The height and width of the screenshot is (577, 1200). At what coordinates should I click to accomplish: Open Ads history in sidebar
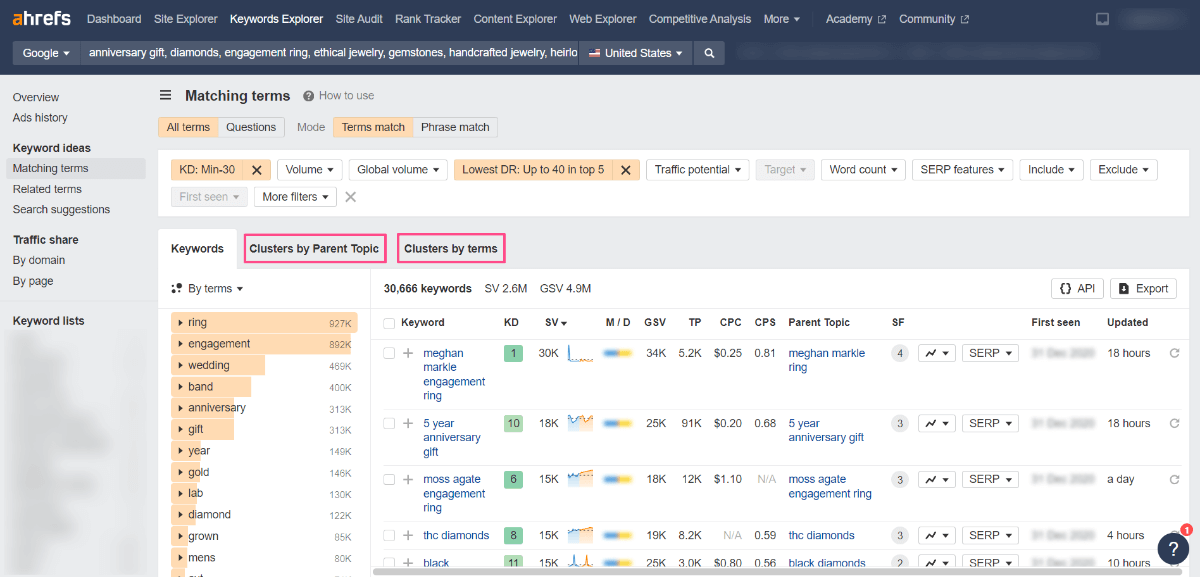pyautogui.click(x=40, y=118)
